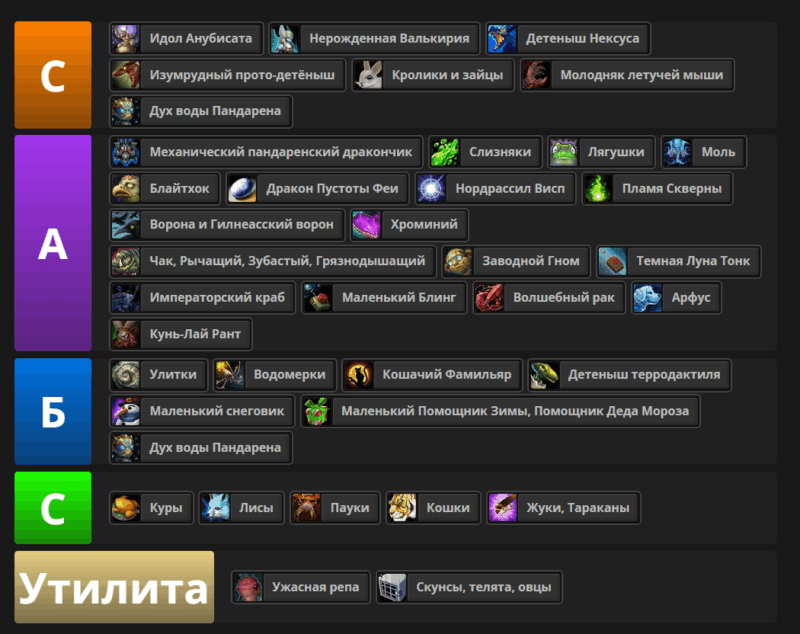
Task: Click the rabbit icon for Кролики и зайцы
Action: (368, 75)
